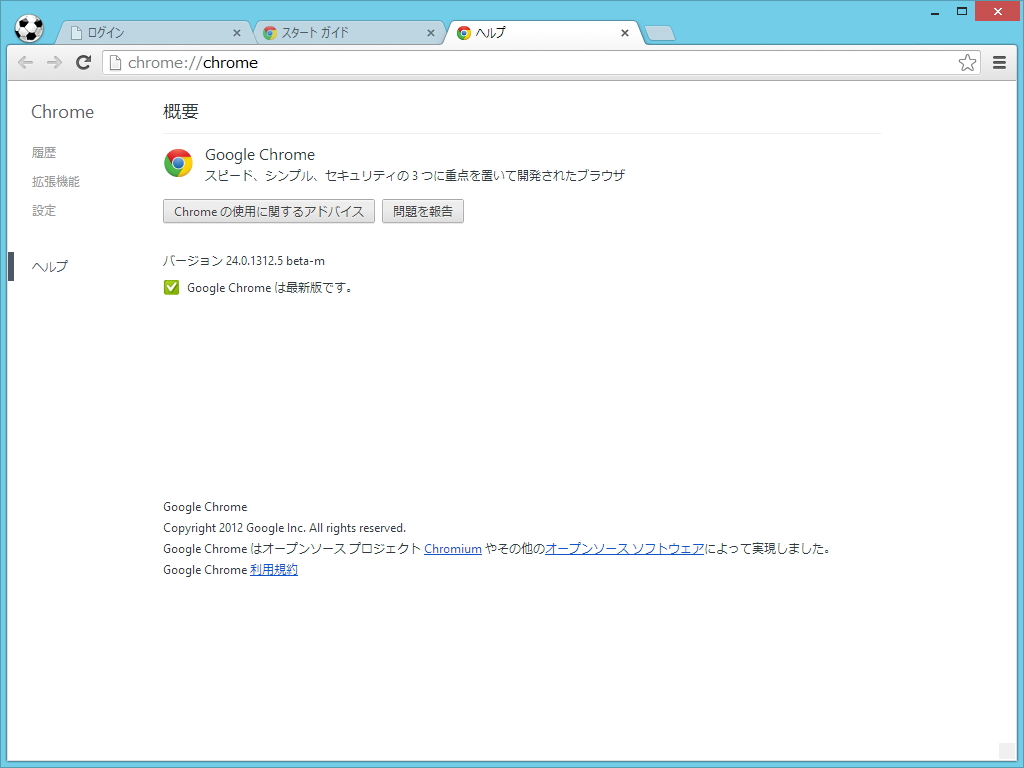The image size is (1024, 768).
Task: Open a new tab
Action: (659, 32)
